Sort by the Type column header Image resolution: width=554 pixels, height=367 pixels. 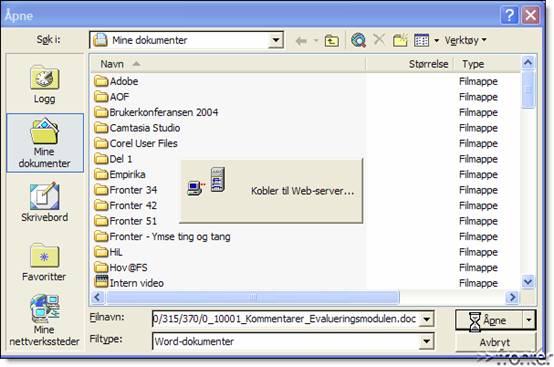tap(487, 64)
